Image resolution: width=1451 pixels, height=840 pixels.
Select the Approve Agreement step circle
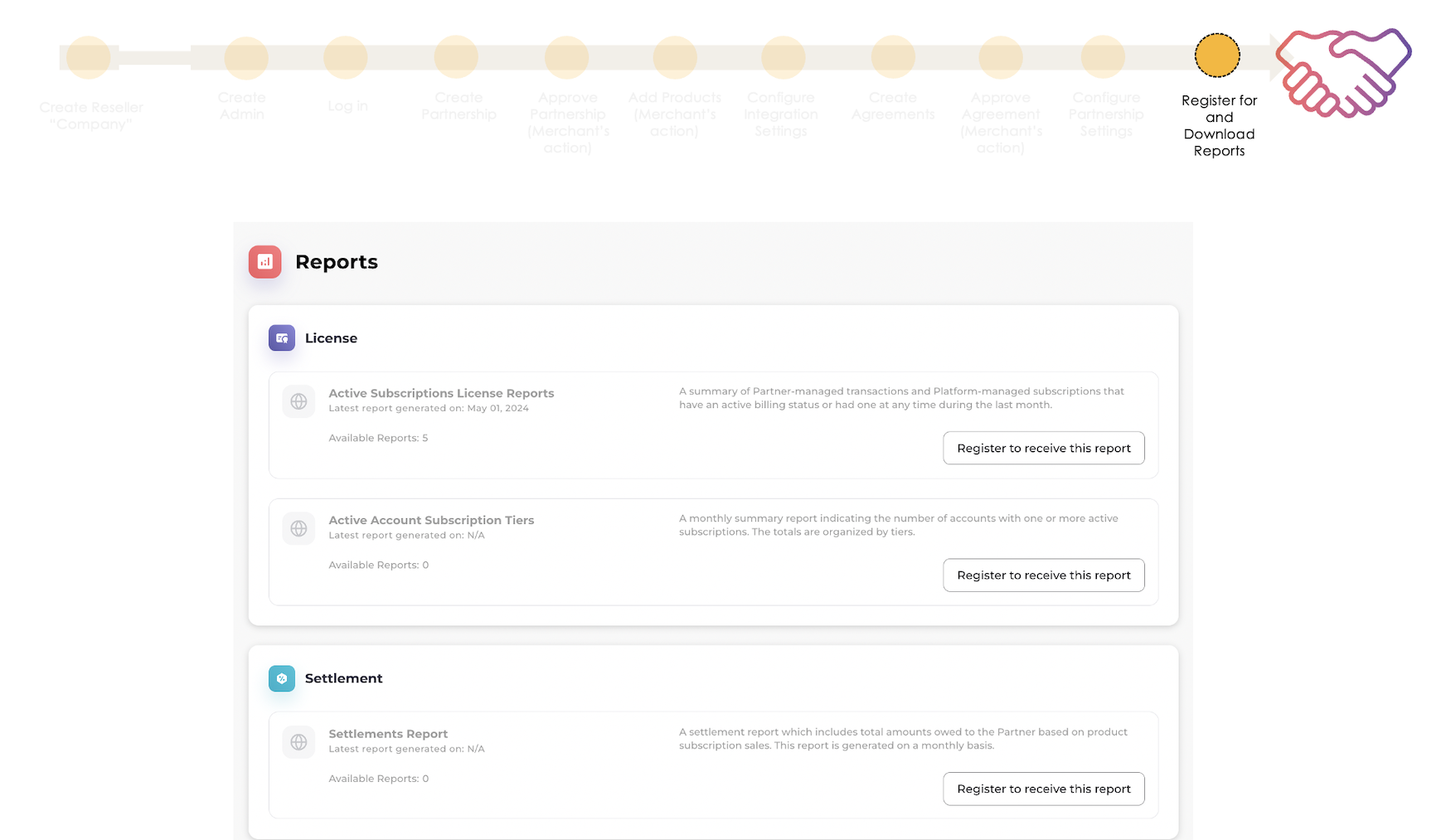coord(1001,57)
